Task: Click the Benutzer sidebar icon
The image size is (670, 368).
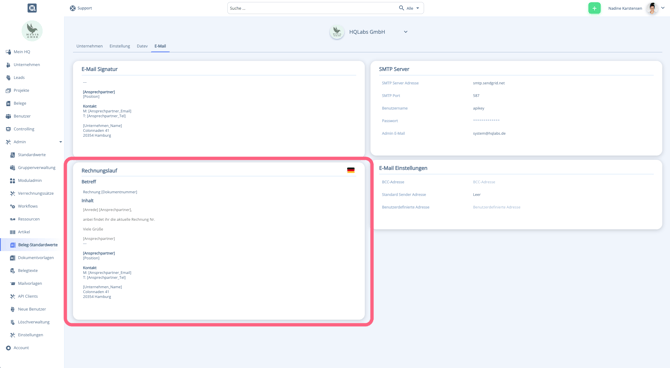Action: (8, 116)
